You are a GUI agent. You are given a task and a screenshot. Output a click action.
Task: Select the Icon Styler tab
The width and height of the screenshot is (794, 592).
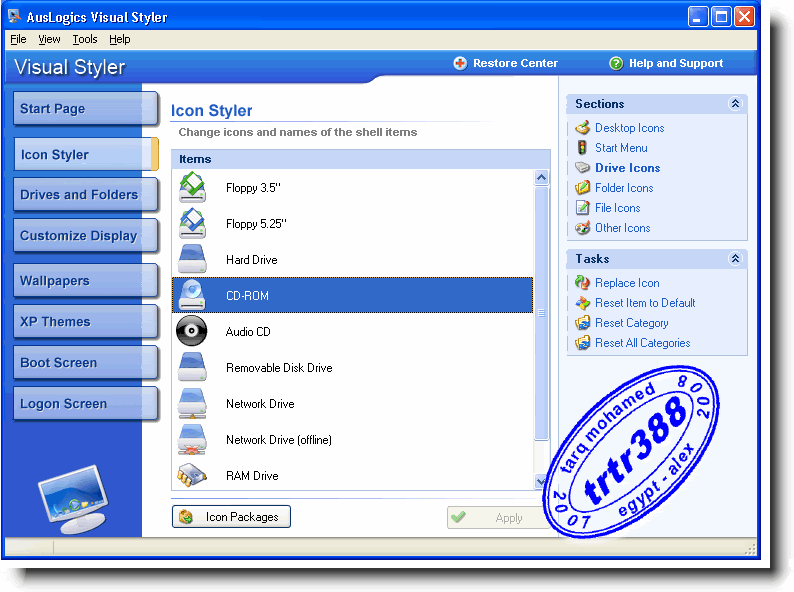[x=85, y=154]
